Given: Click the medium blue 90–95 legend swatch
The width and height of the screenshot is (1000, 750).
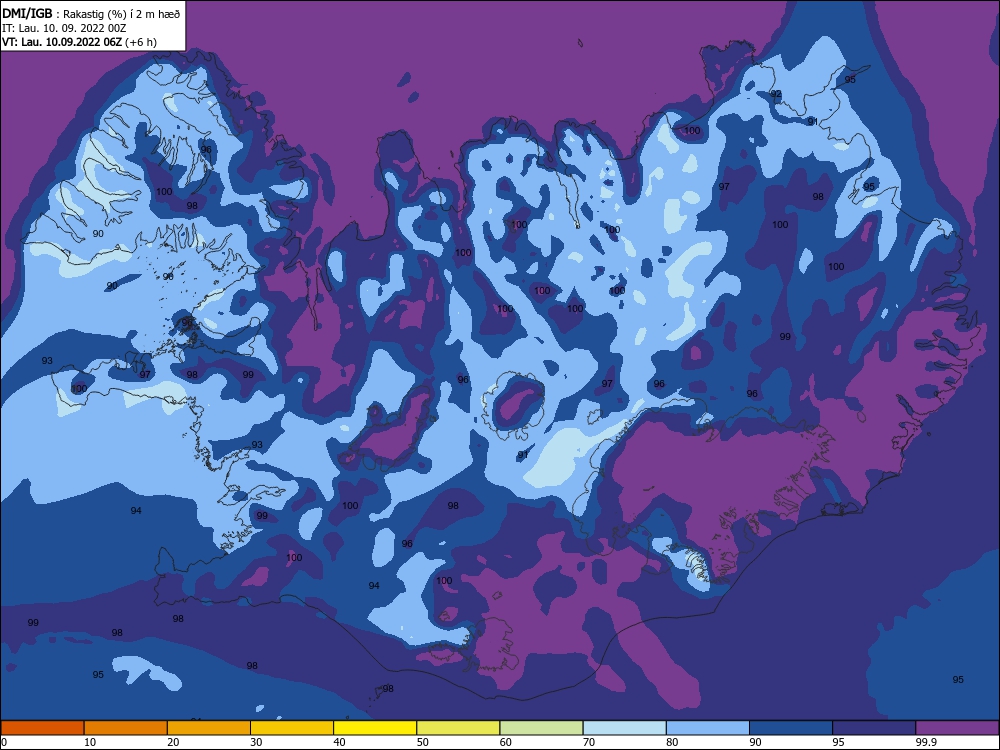Looking at the screenshot, I should 791,728.
